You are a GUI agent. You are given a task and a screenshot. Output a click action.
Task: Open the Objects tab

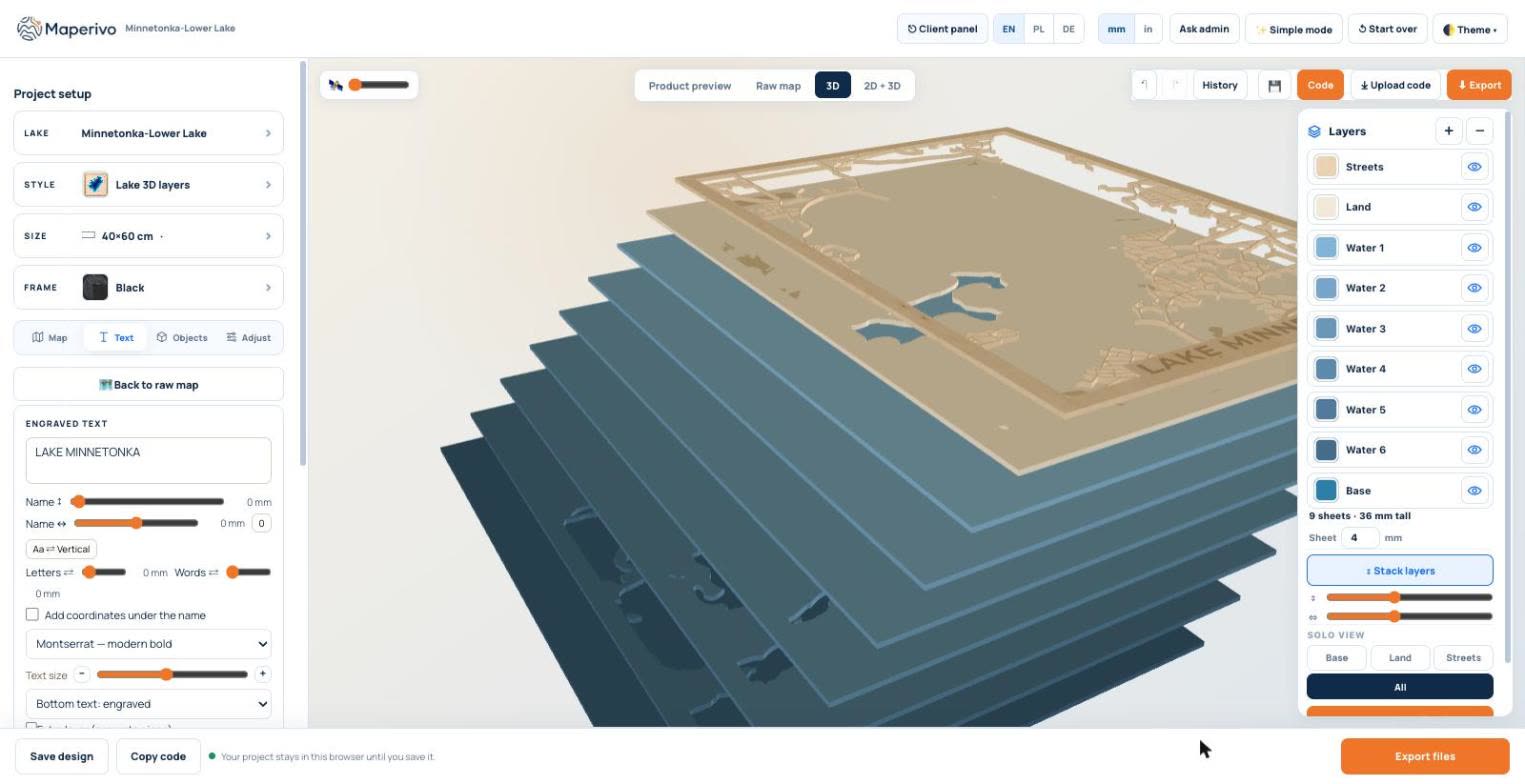point(182,337)
